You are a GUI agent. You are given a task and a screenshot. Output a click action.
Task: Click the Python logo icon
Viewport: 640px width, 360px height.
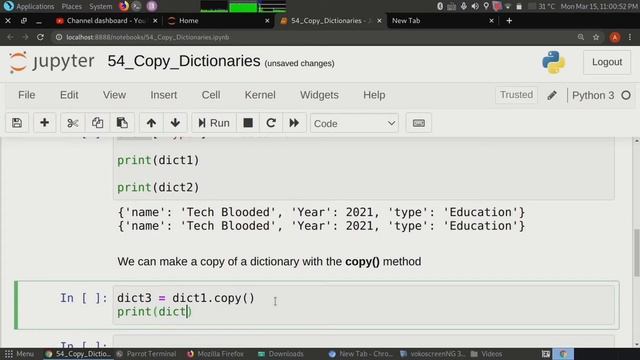coord(553,62)
